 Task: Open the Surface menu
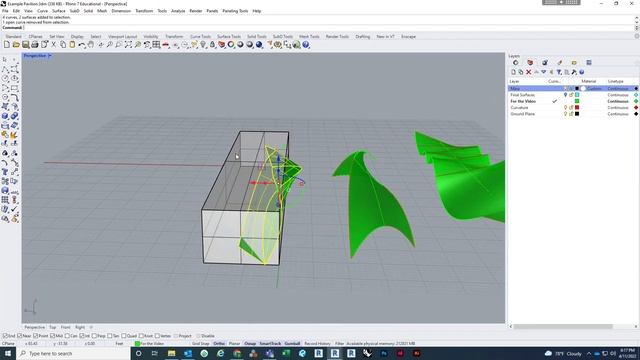coord(59,11)
